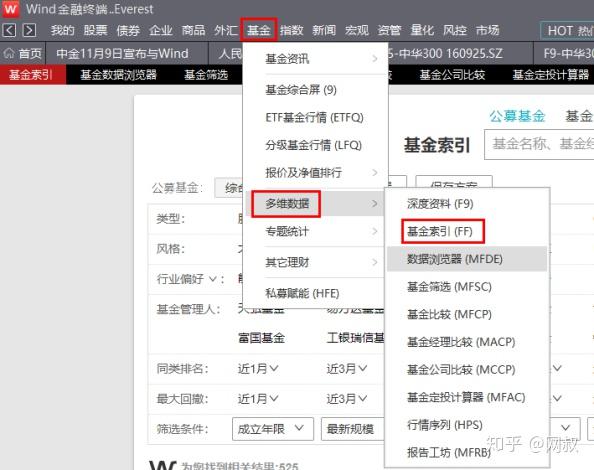
Task: Select the 基金索引 sub-tab
Action: coord(33,75)
